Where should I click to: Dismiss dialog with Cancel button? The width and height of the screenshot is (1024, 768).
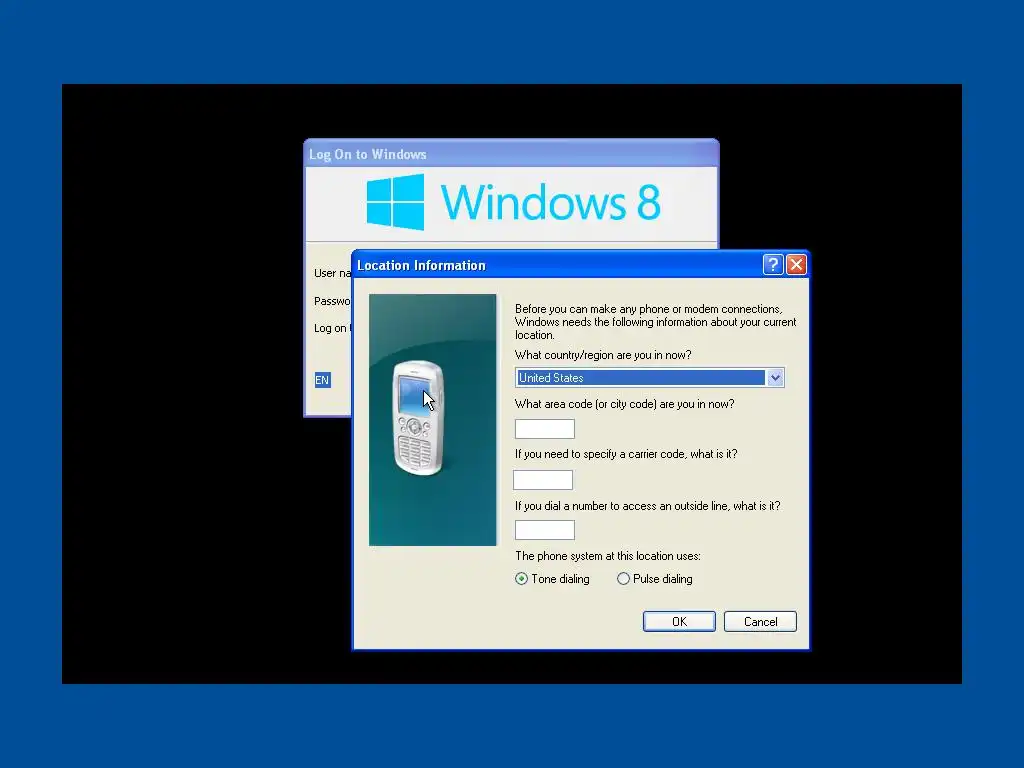[x=760, y=622]
